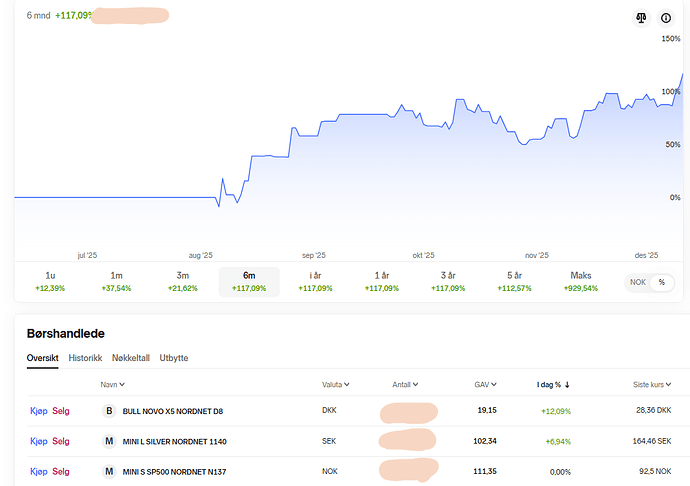Open the chart info icon

(x=666, y=18)
